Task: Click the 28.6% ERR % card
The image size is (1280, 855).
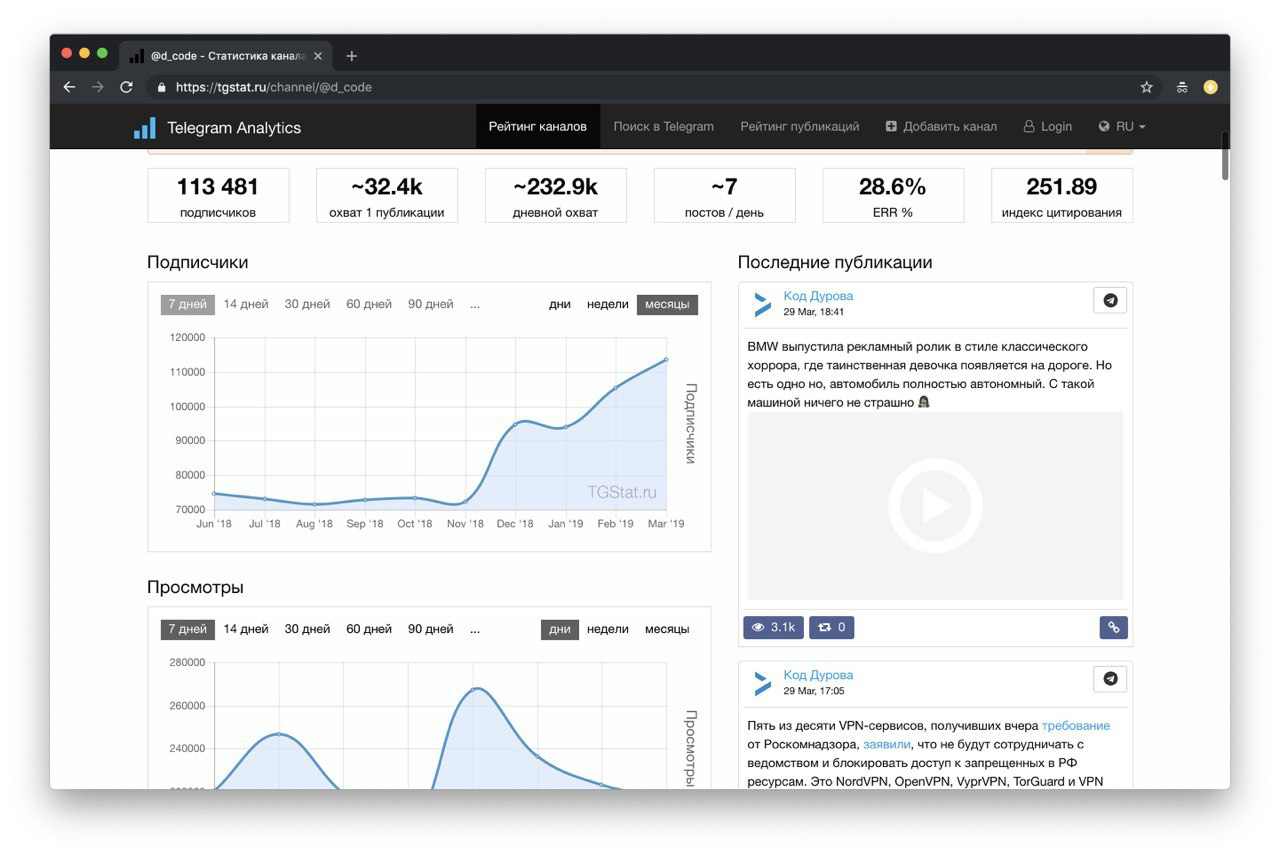Action: click(x=893, y=195)
